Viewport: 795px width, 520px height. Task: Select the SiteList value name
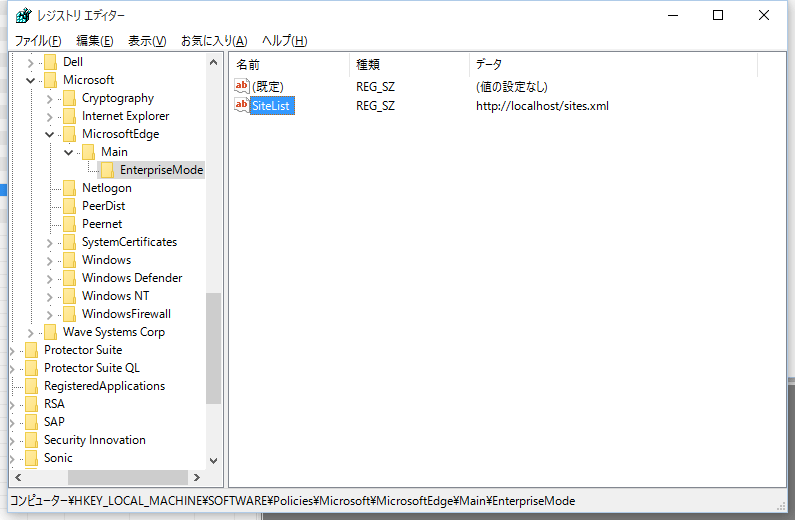pos(272,105)
